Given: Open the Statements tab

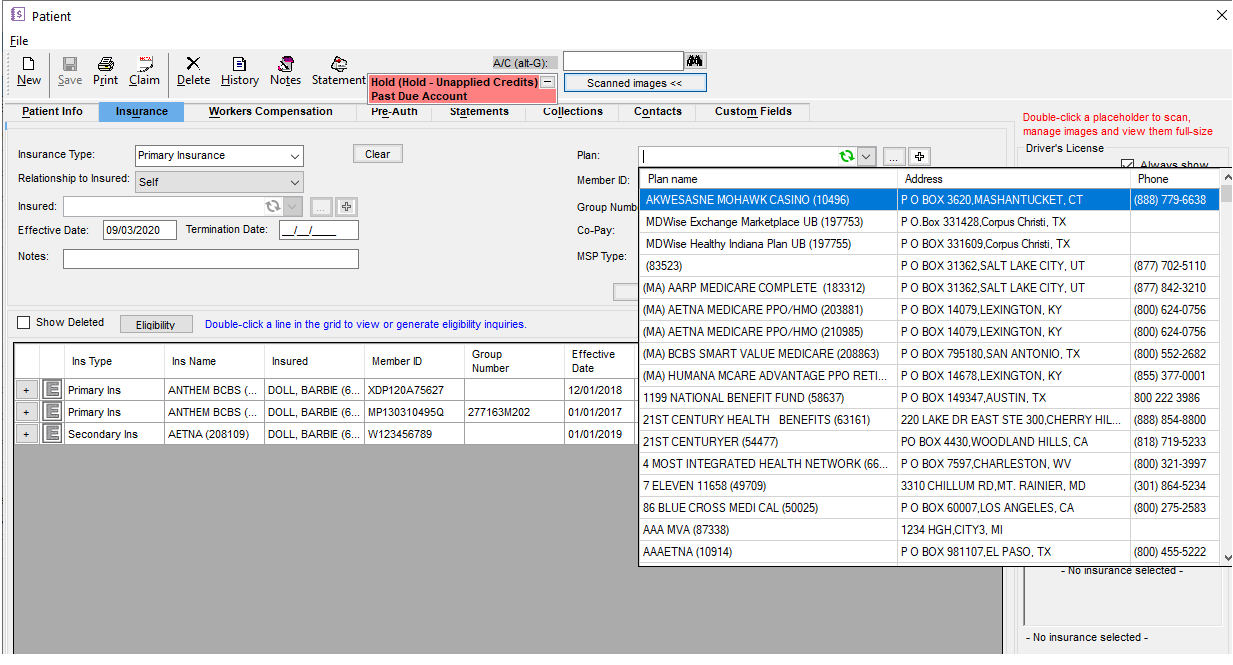Looking at the screenshot, I should point(479,112).
